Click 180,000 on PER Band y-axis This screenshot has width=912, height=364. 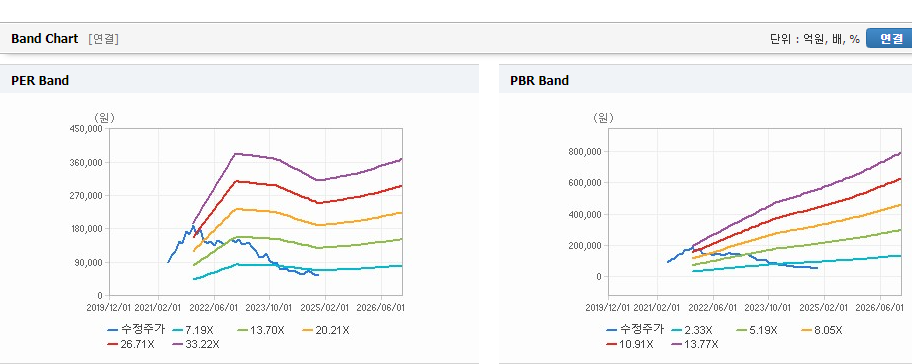coord(86,229)
